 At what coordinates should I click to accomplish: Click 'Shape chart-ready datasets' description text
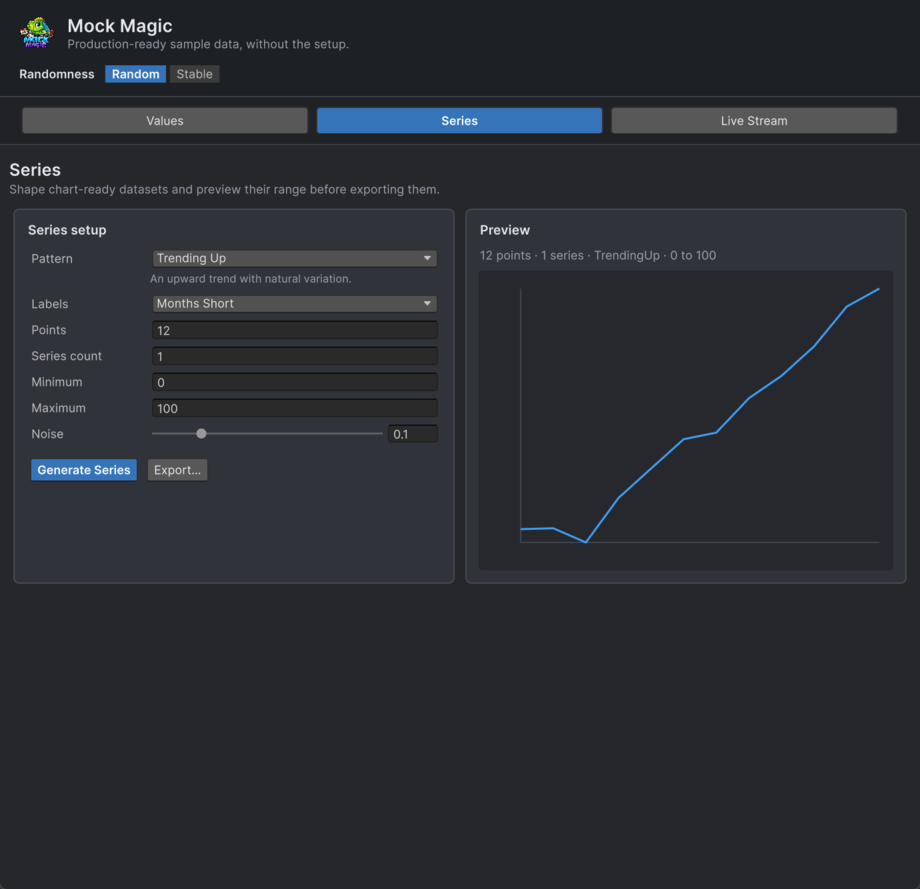tap(224, 190)
